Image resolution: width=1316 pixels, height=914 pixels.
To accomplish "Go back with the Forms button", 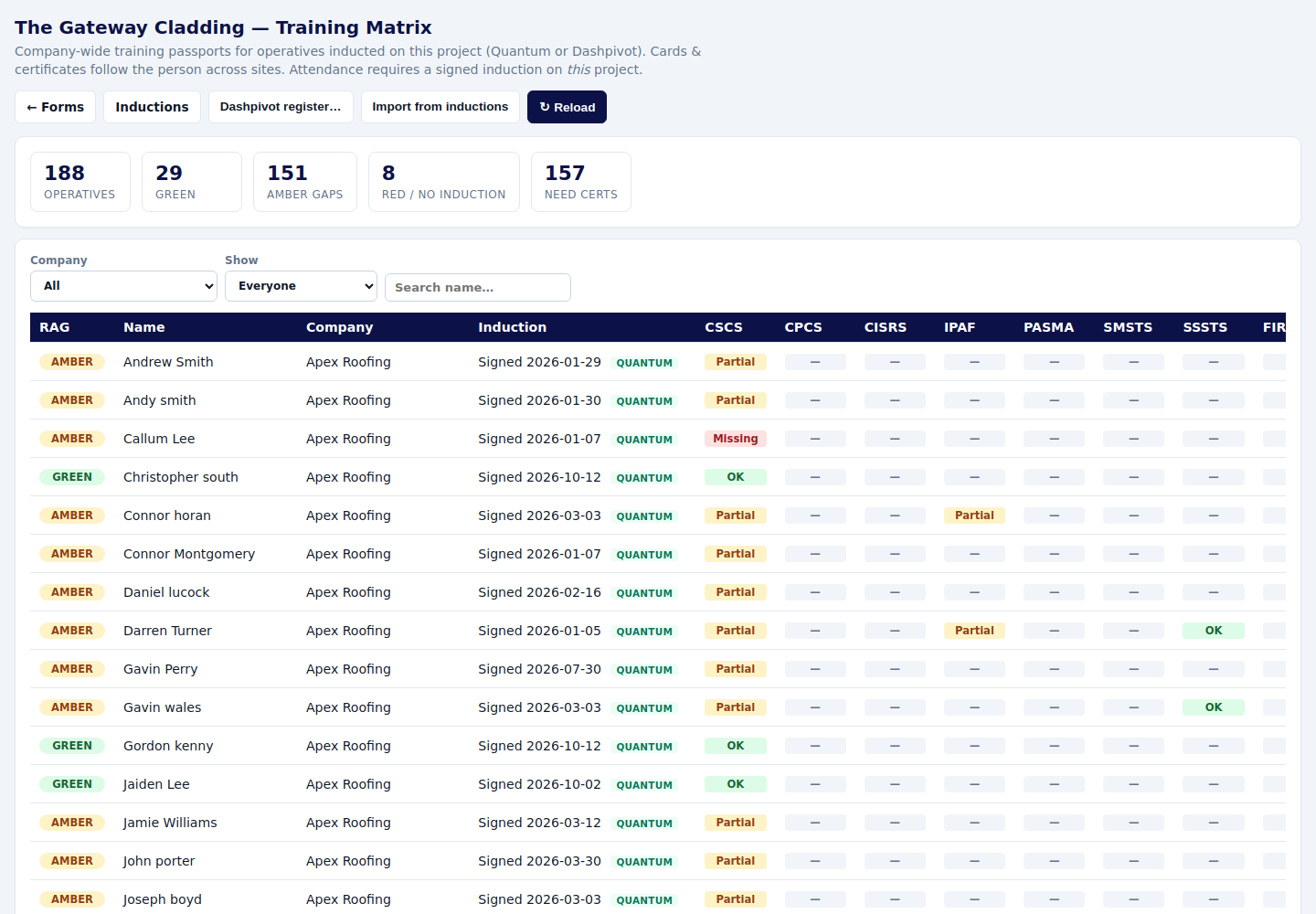I will [56, 107].
